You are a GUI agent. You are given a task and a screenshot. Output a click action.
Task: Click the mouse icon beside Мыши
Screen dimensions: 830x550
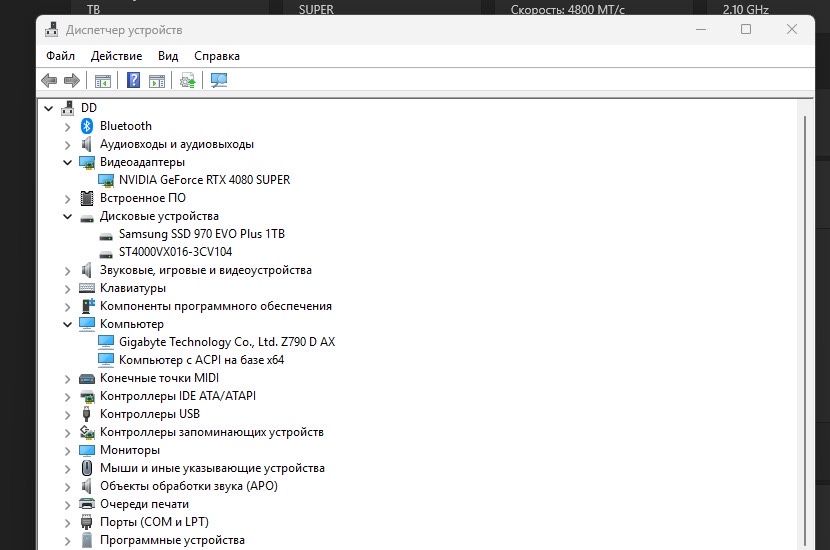[x=87, y=468]
